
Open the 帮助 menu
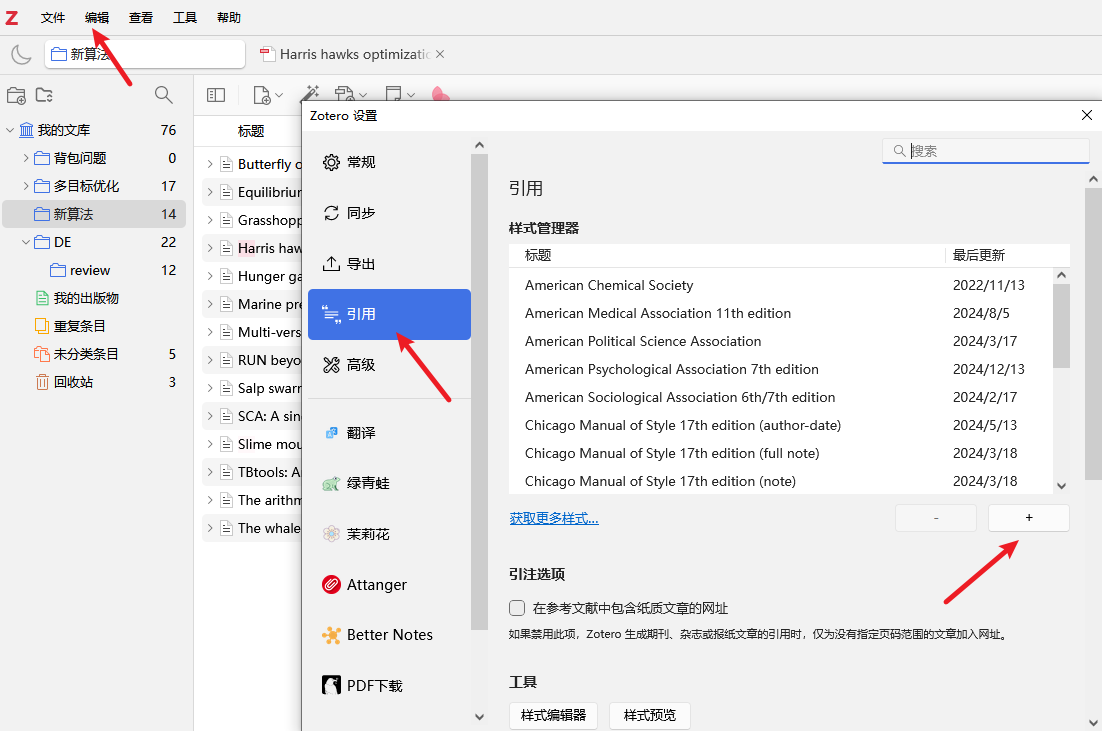click(229, 18)
